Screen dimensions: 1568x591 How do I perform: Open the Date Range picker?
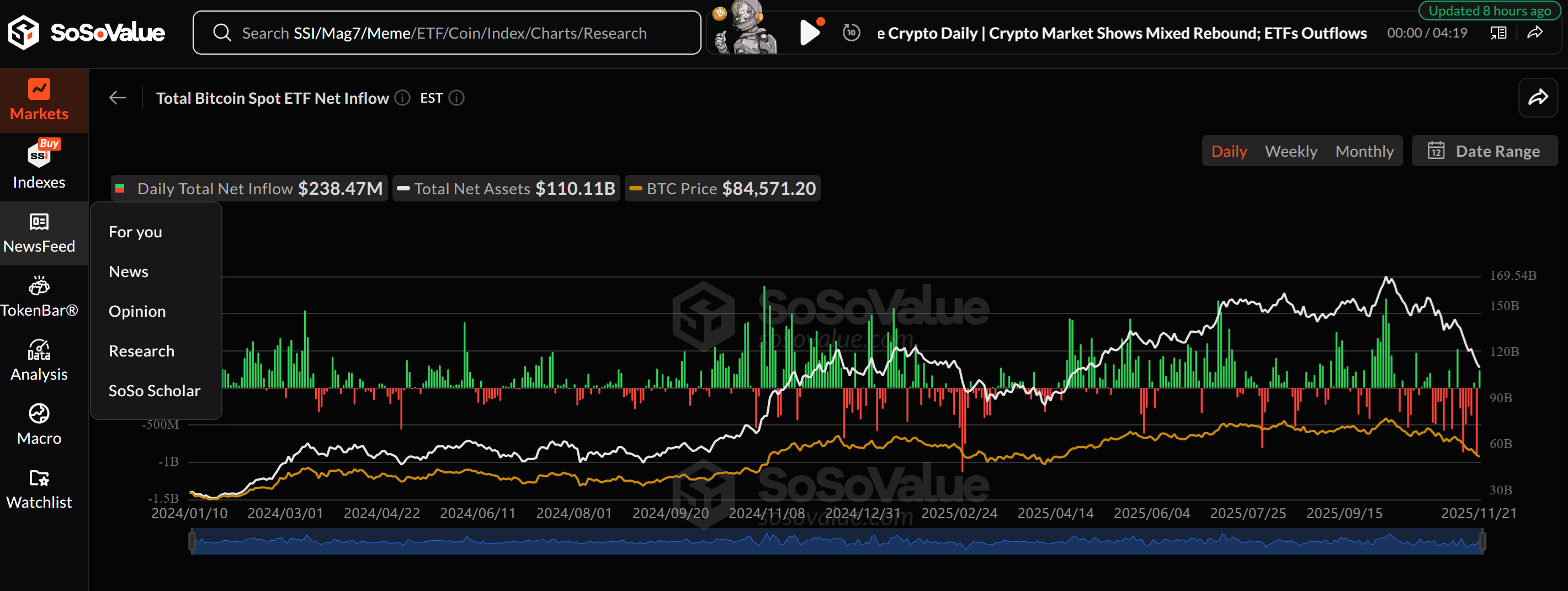[1485, 151]
